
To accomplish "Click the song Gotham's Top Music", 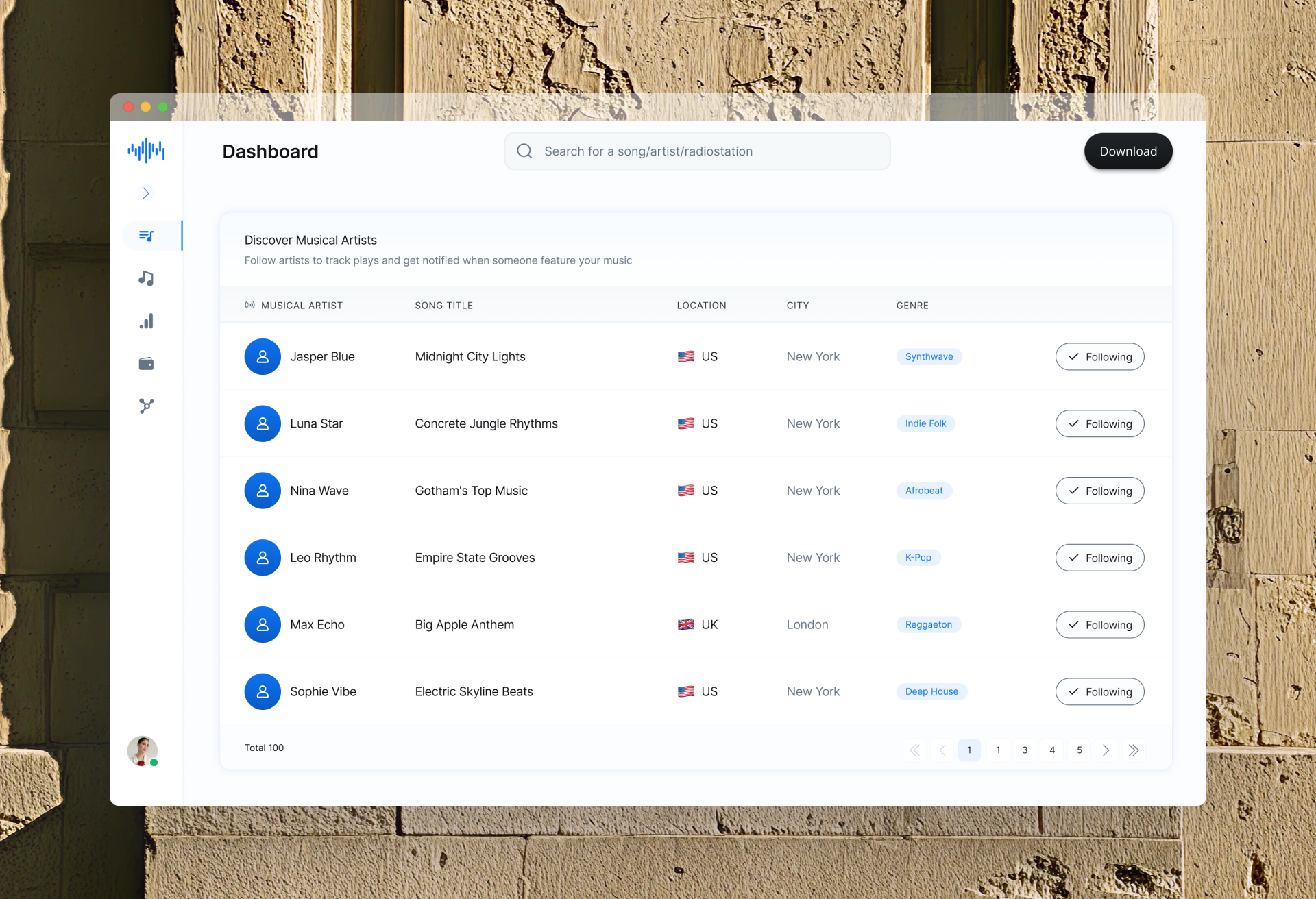I will click(472, 491).
